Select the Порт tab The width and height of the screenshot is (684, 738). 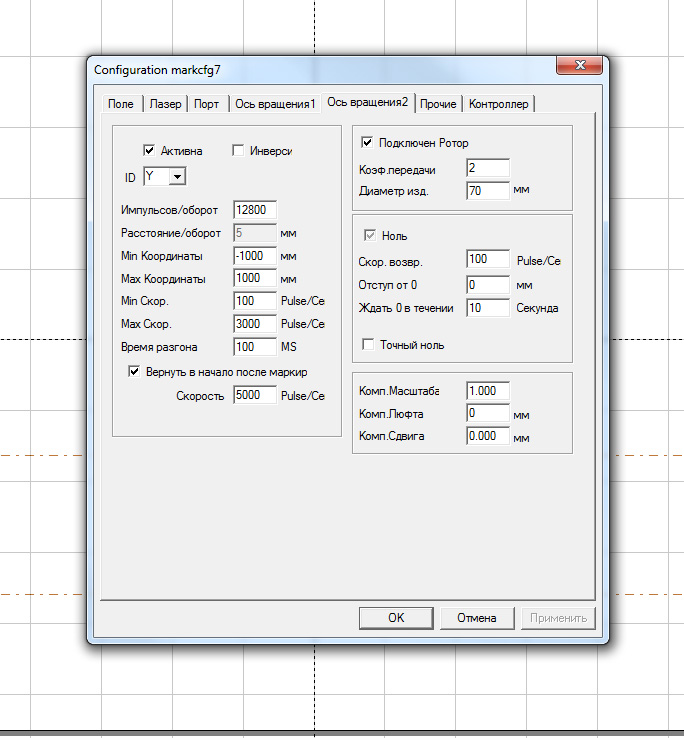[x=206, y=104]
